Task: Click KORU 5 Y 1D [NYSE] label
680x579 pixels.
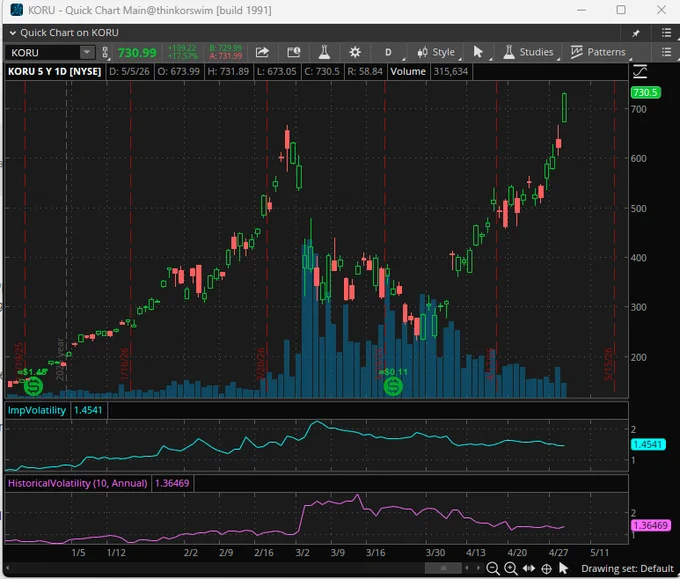Action: click(55, 72)
